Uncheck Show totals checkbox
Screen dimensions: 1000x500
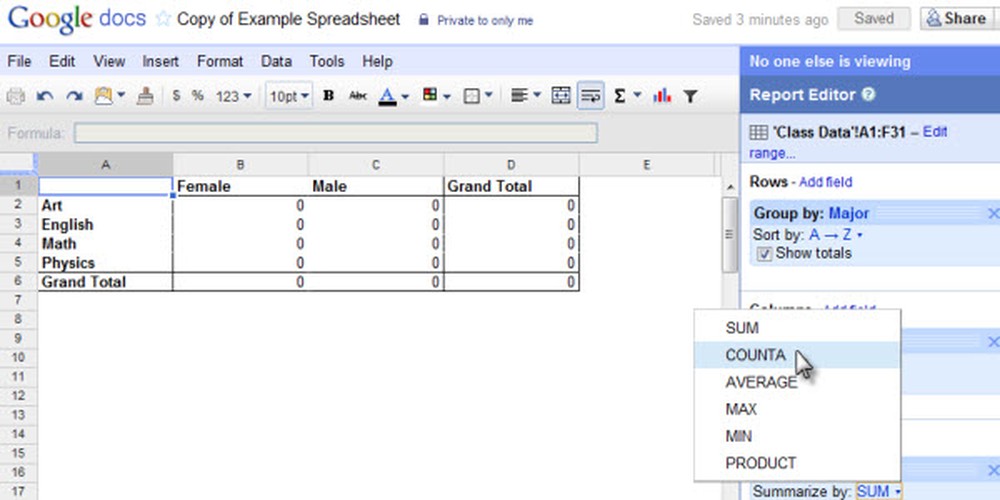click(763, 254)
